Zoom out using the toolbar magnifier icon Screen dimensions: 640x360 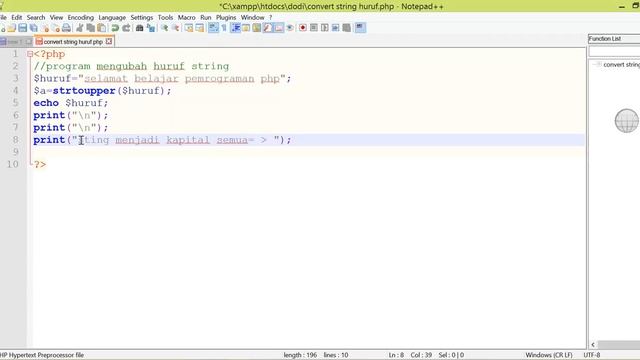click(x=175, y=28)
